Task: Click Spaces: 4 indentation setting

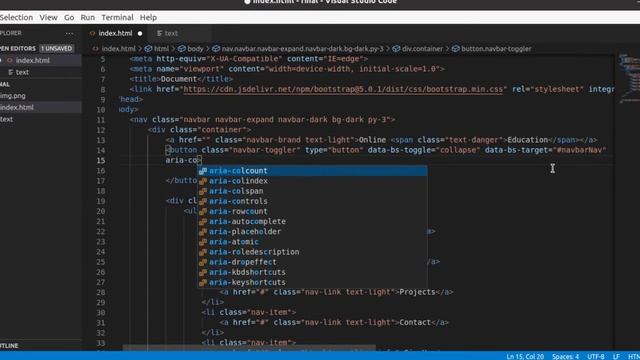Action: click(x=565, y=356)
